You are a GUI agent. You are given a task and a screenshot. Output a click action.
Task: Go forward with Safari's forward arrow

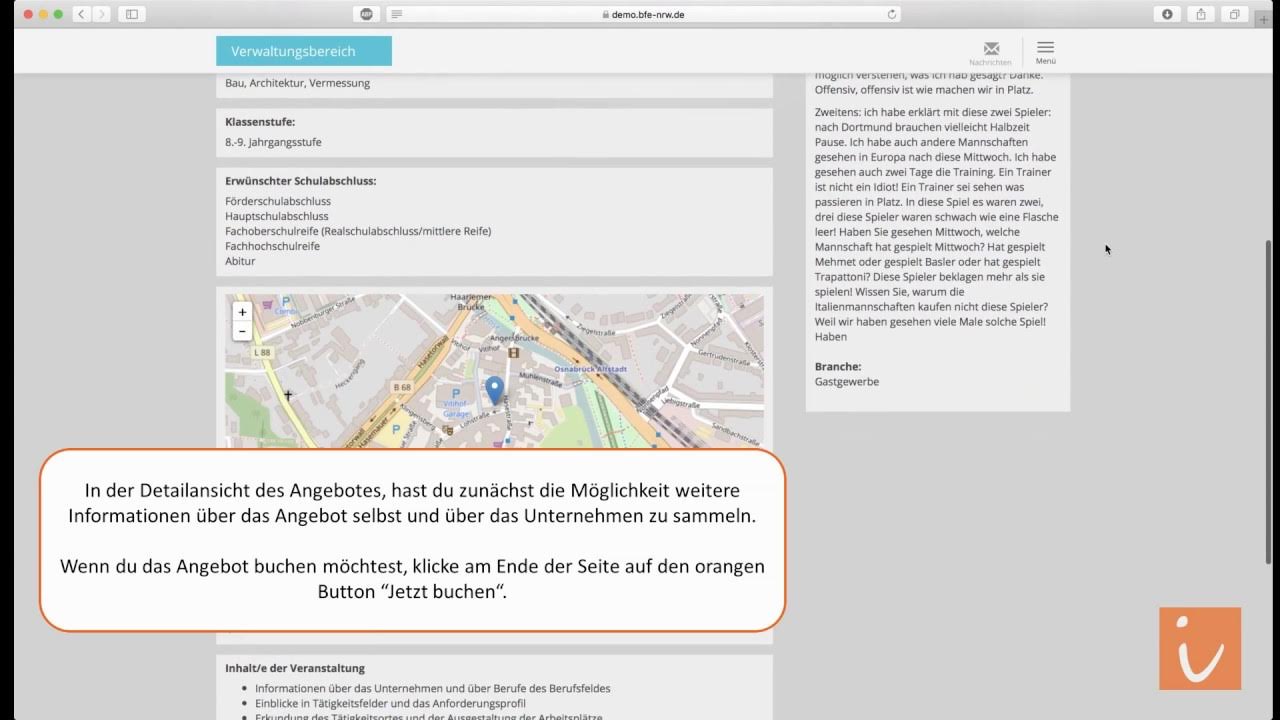(x=101, y=14)
